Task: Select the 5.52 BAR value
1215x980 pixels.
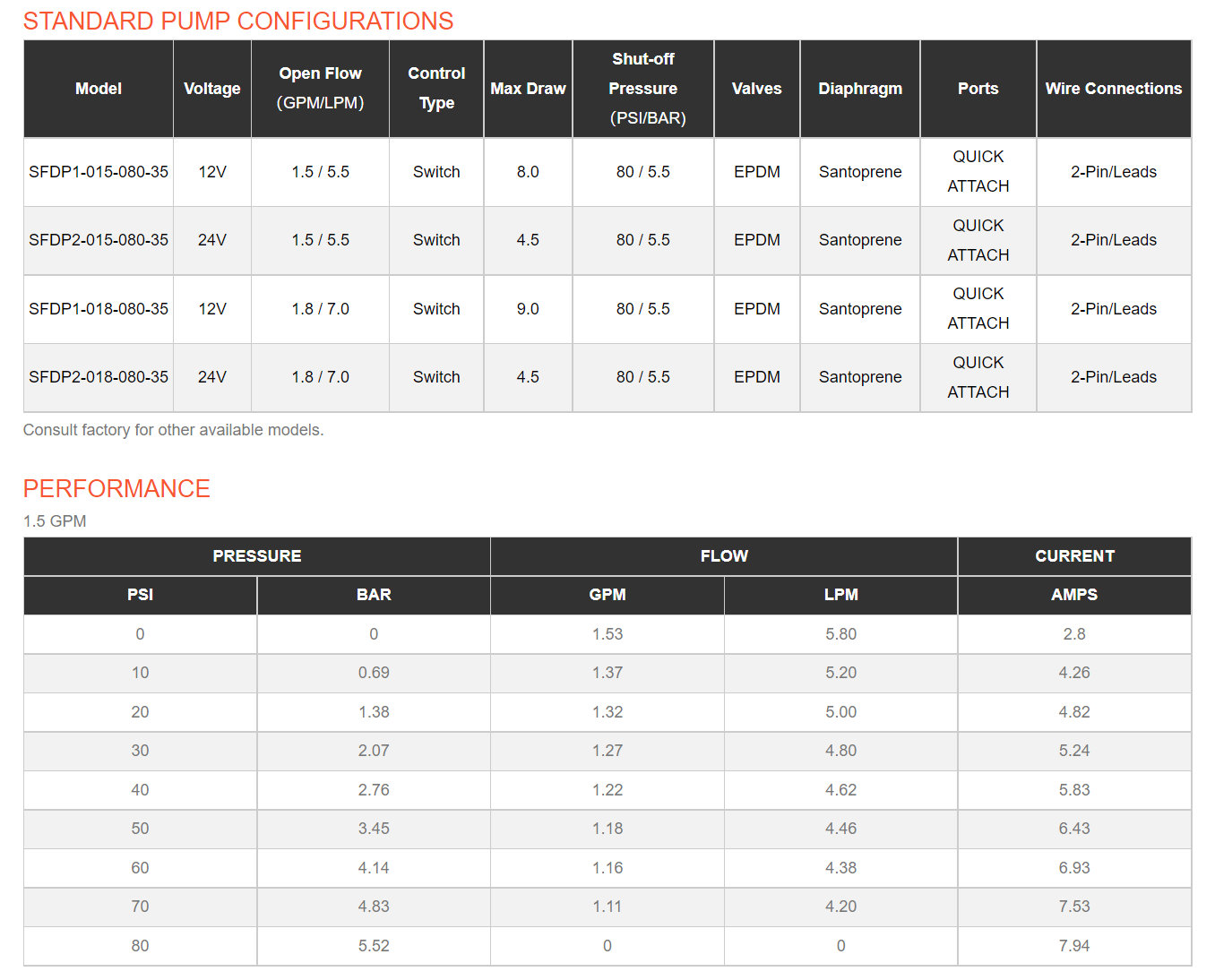Action: (374, 946)
